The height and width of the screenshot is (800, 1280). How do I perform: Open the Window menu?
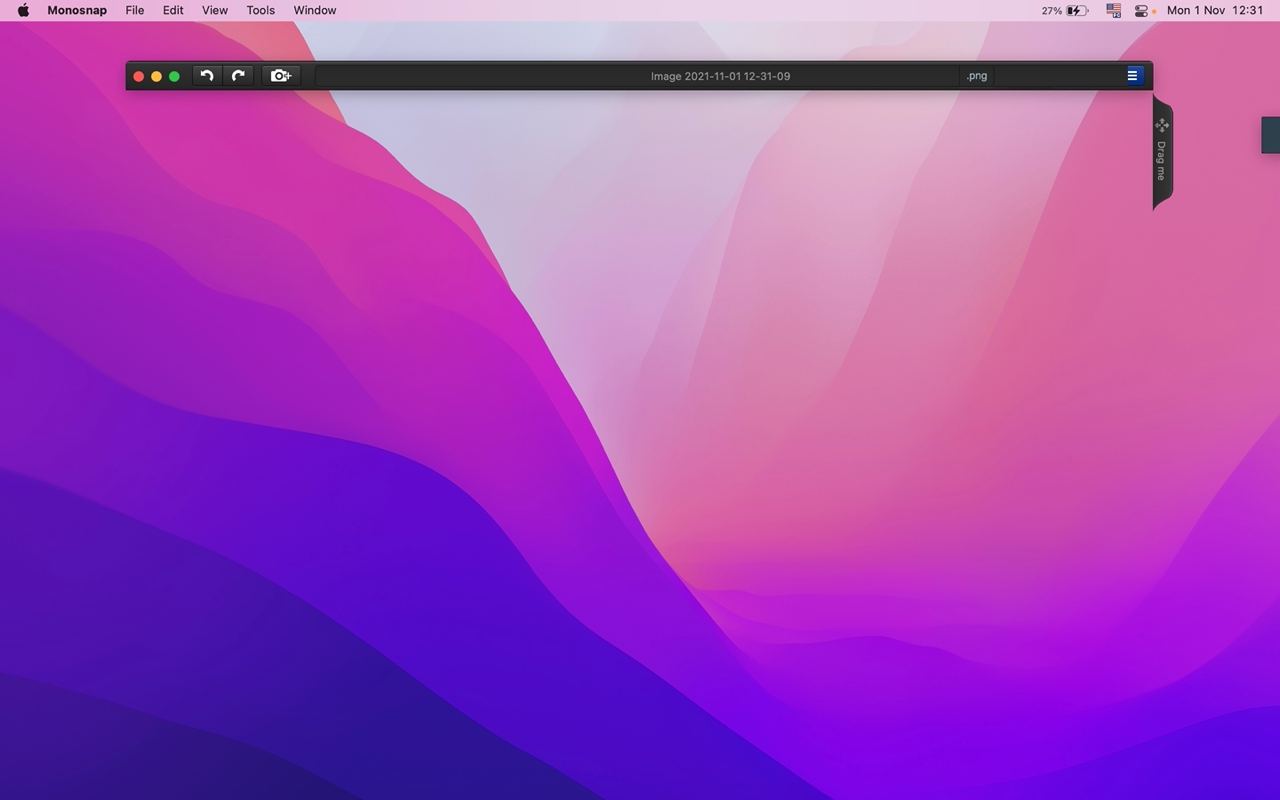pos(315,10)
